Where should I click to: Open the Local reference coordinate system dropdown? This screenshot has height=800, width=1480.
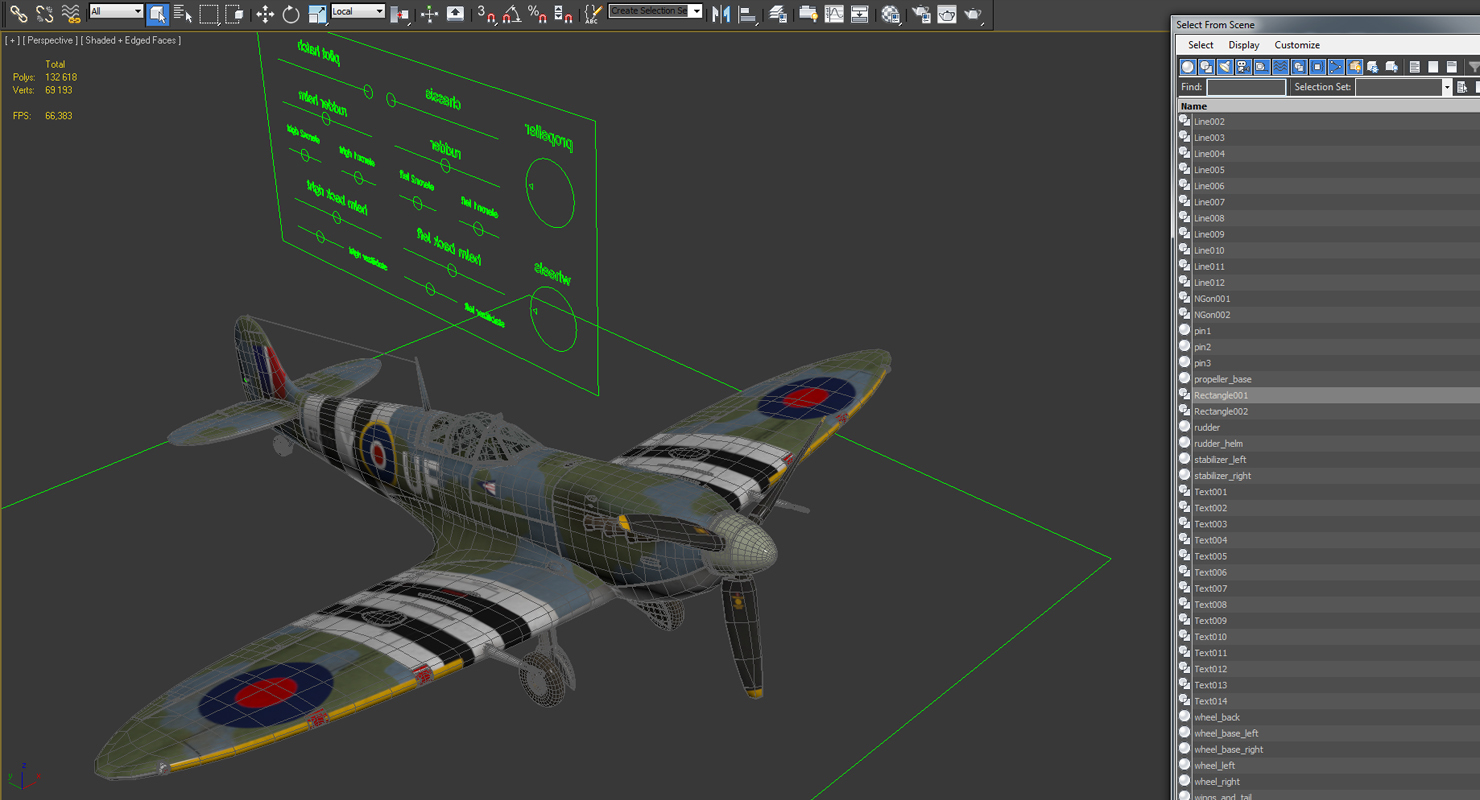tap(358, 11)
